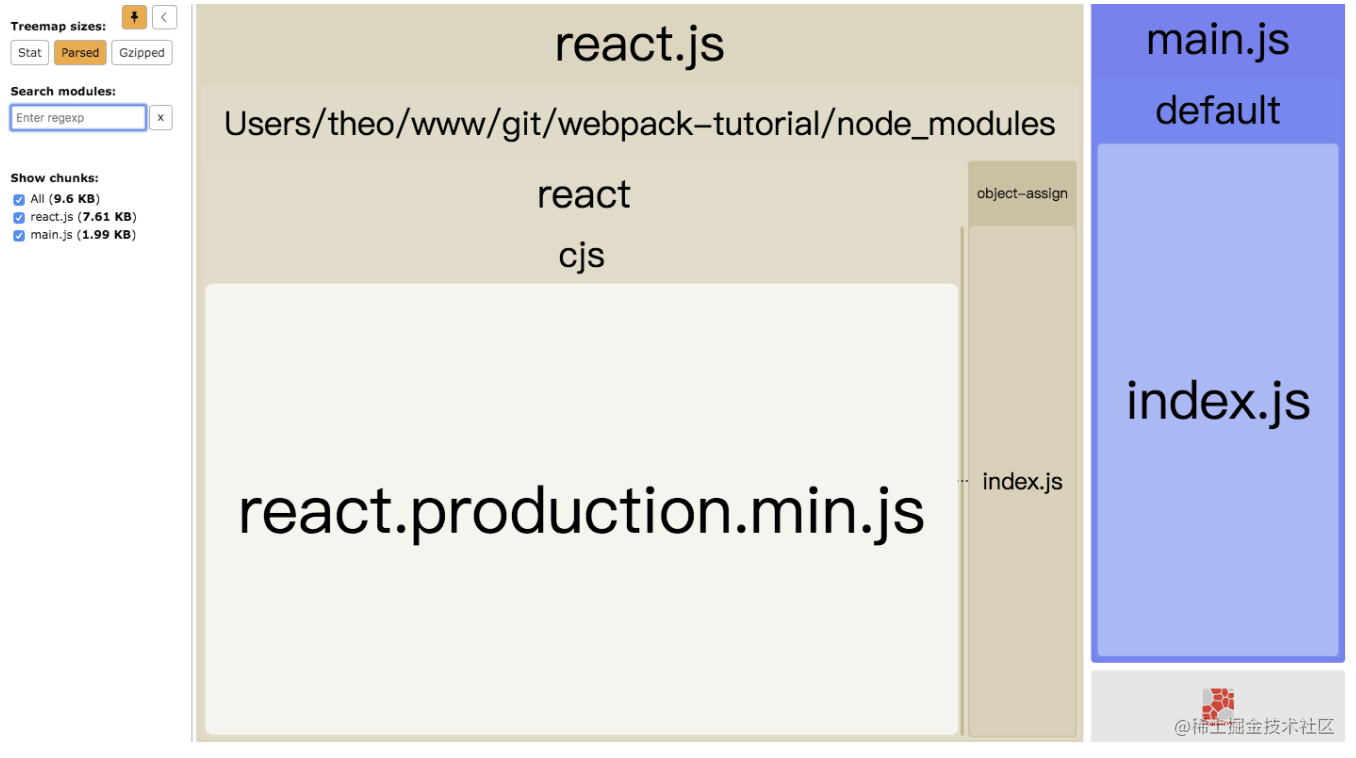The height and width of the screenshot is (758, 1356).
Task: Open the react.js chunk header
Action: pyautogui.click(x=640, y=44)
